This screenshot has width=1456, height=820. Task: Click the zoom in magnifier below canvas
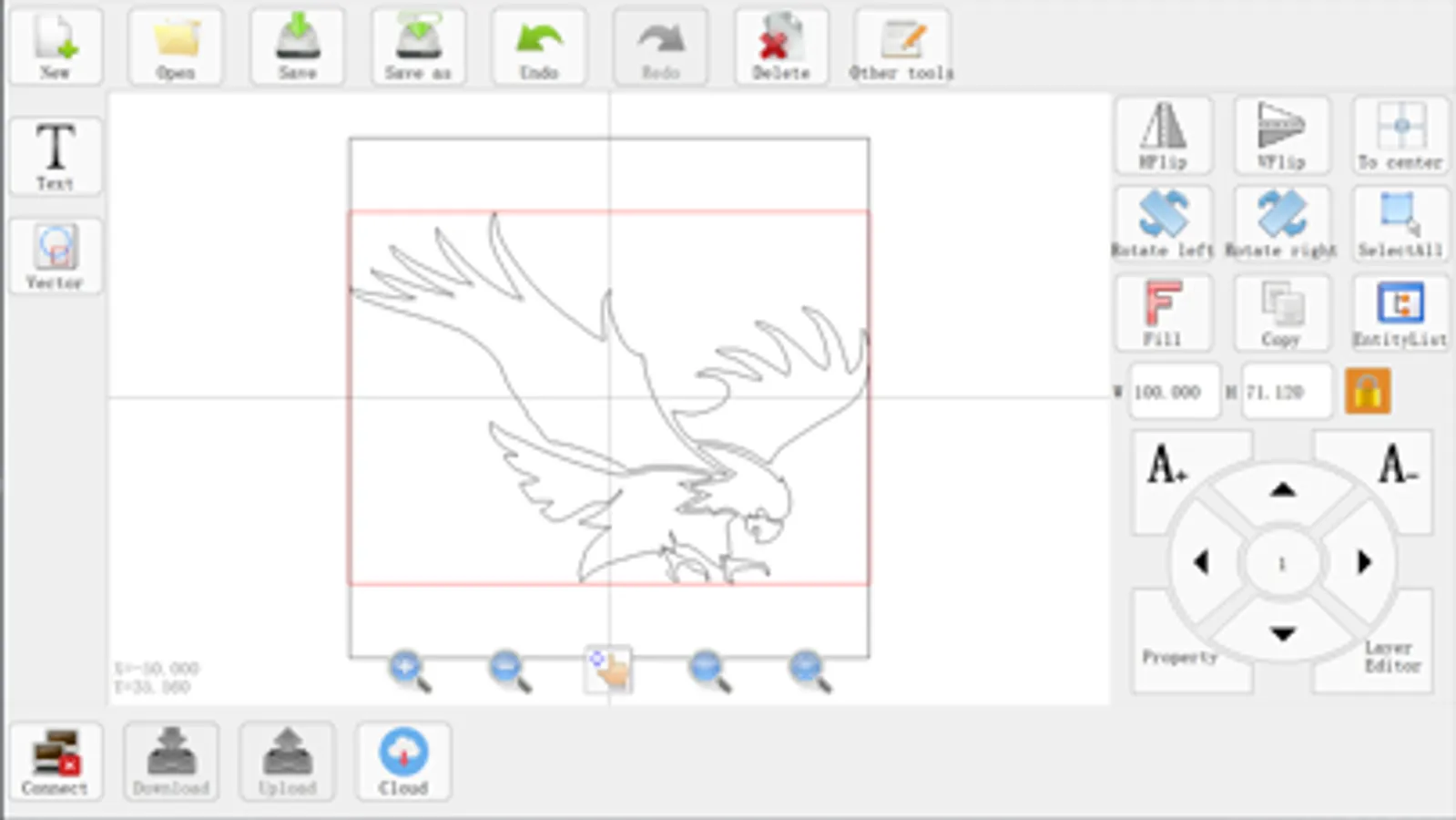click(x=410, y=671)
